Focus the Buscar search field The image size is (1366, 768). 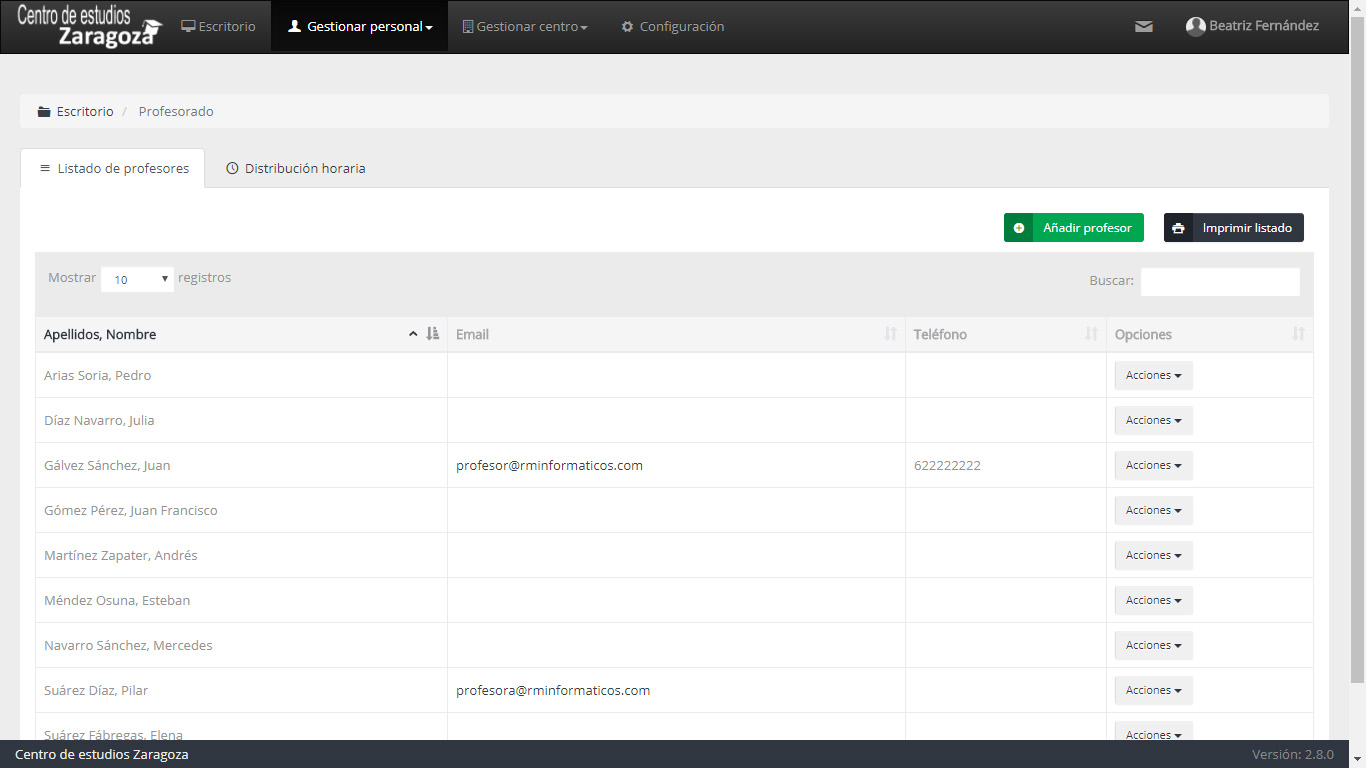[1220, 281]
